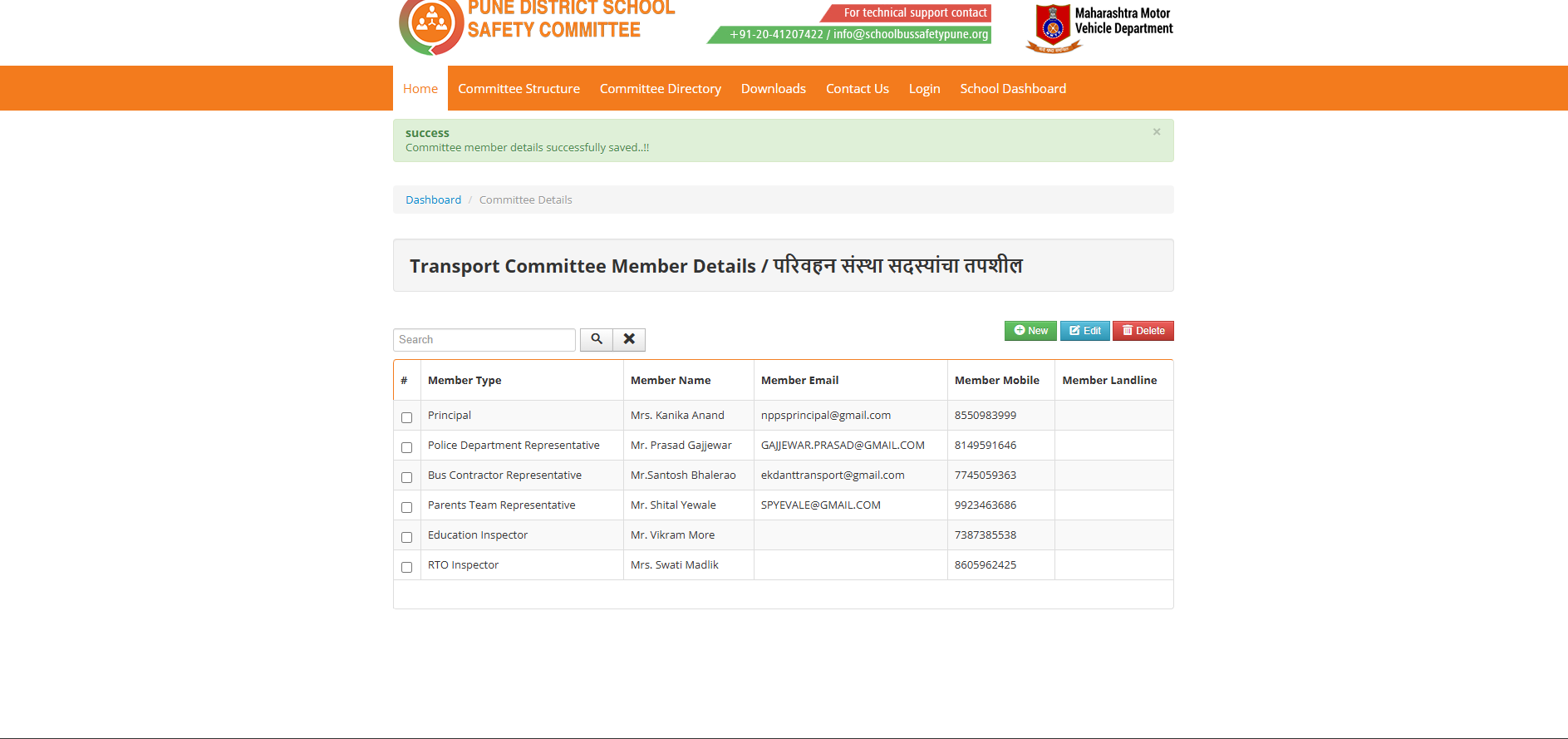Viewport: 1568px width, 739px height.
Task: Click email ekdanttransport@gmail.com
Action: coord(833,475)
